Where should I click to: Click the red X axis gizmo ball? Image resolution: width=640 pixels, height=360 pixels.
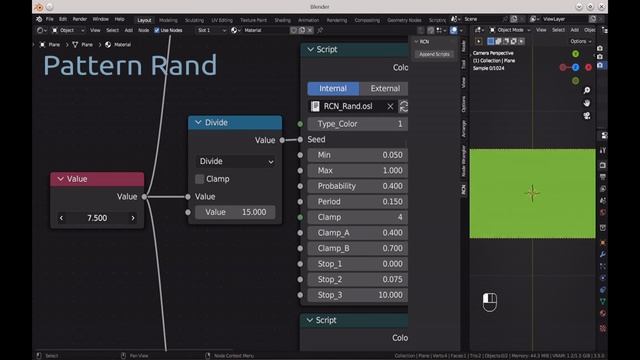(588, 67)
